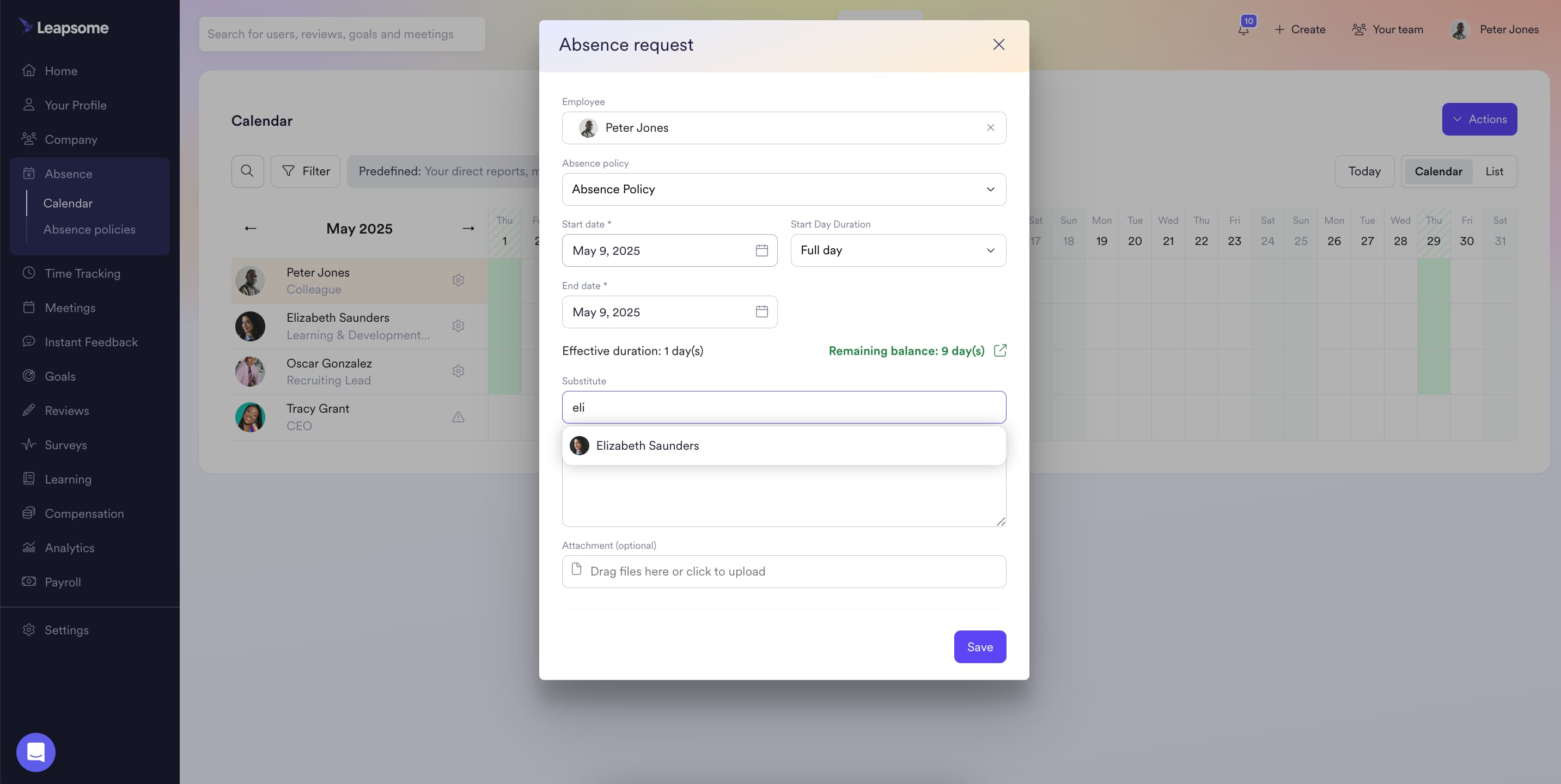Switch to Calendar view toggle
The width and height of the screenshot is (1561, 784).
pos(1438,171)
